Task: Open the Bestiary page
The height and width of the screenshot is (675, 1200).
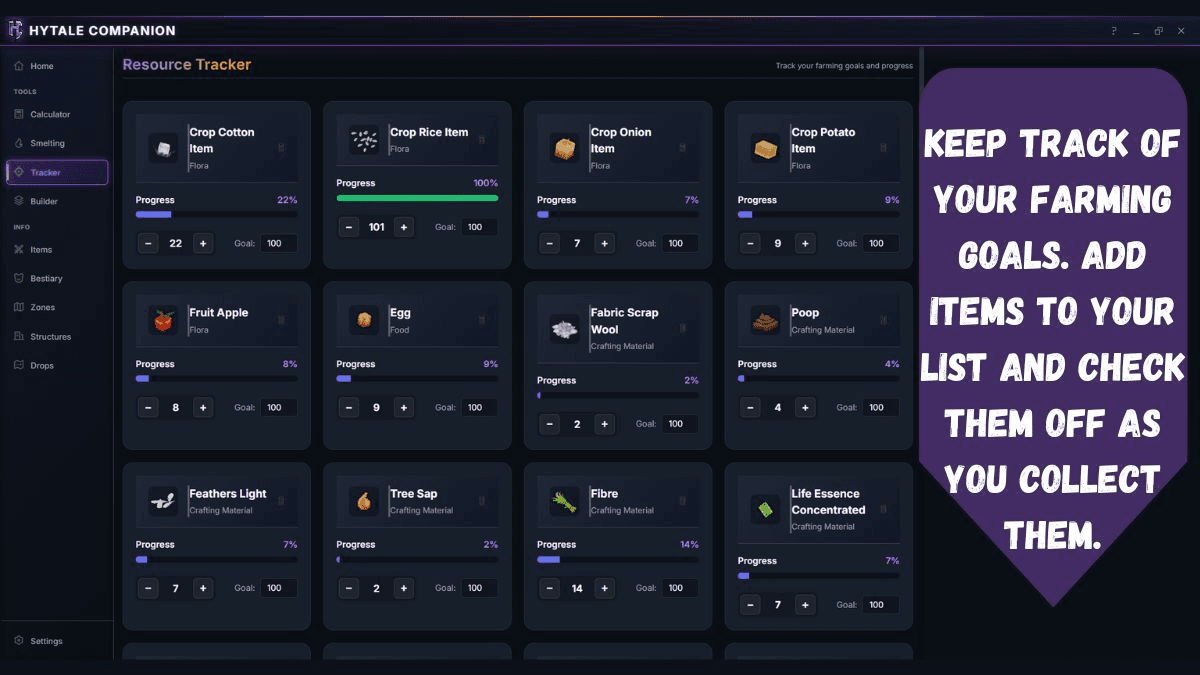Action: click(x=57, y=278)
